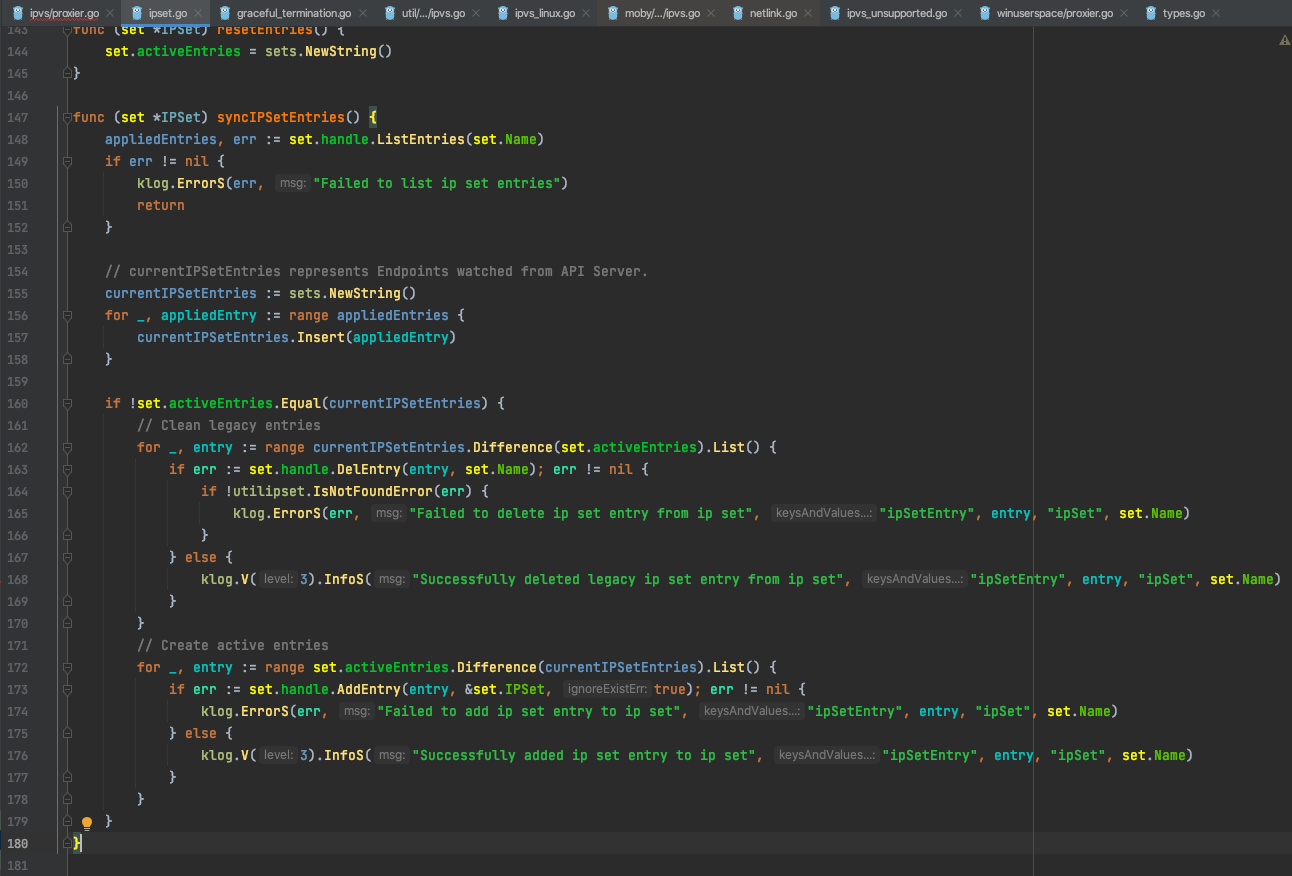The width and height of the screenshot is (1292, 876).
Task: Close the moby/.../ipvs.go tab
Action: tap(710, 14)
